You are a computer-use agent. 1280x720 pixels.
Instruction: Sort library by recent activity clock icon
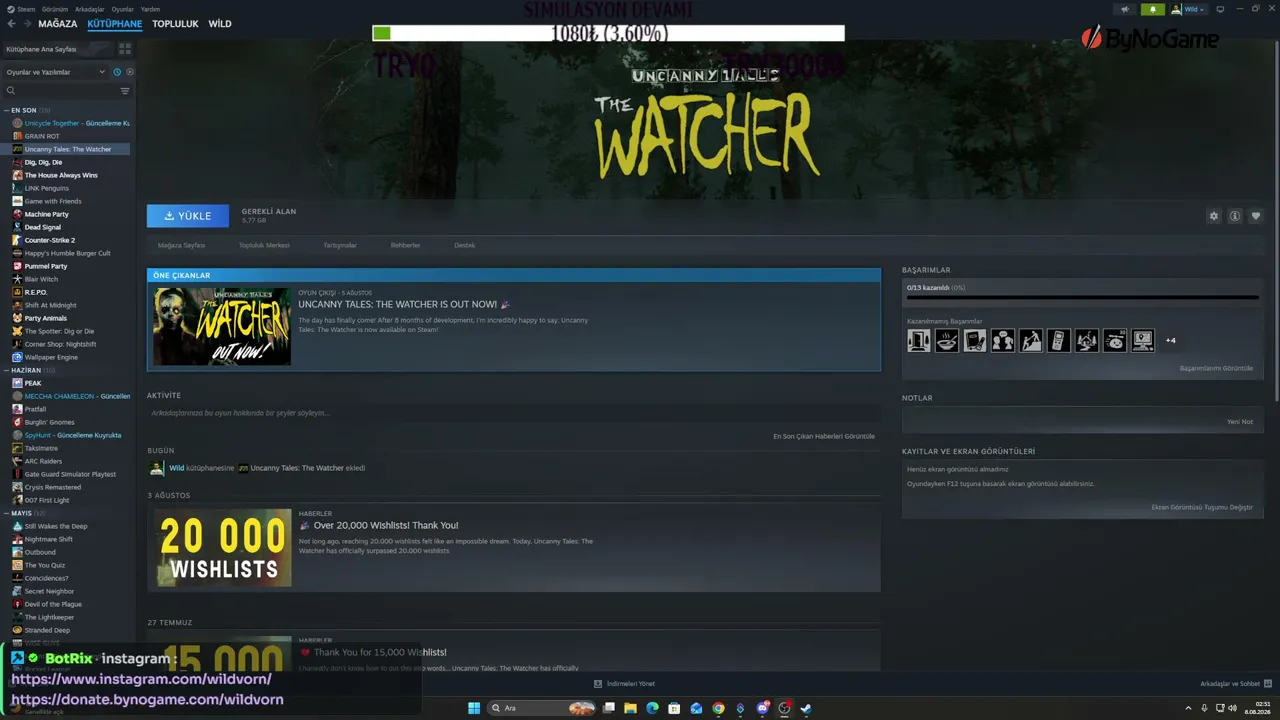click(117, 72)
